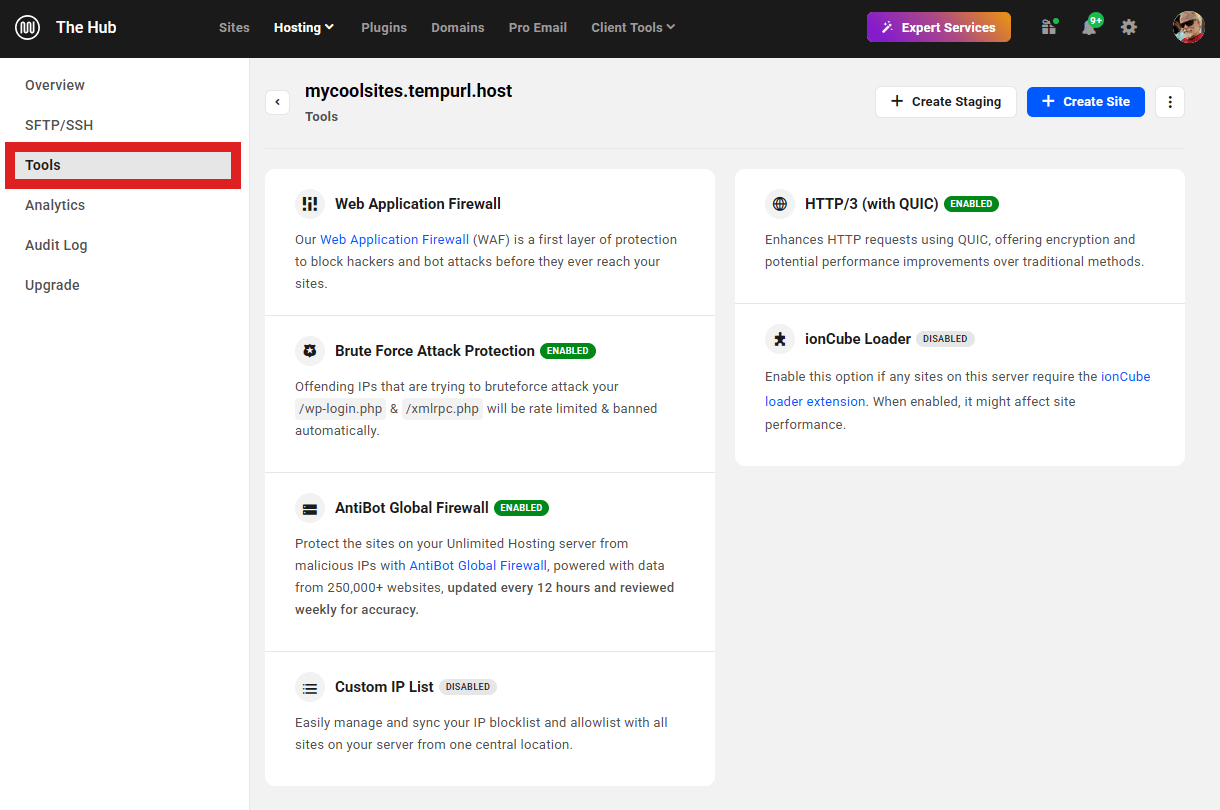The height and width of the screenshot is (810, 1220).
Task: Click the Enabled badge on HTTP/3
Action: click(x=972, y=204)
